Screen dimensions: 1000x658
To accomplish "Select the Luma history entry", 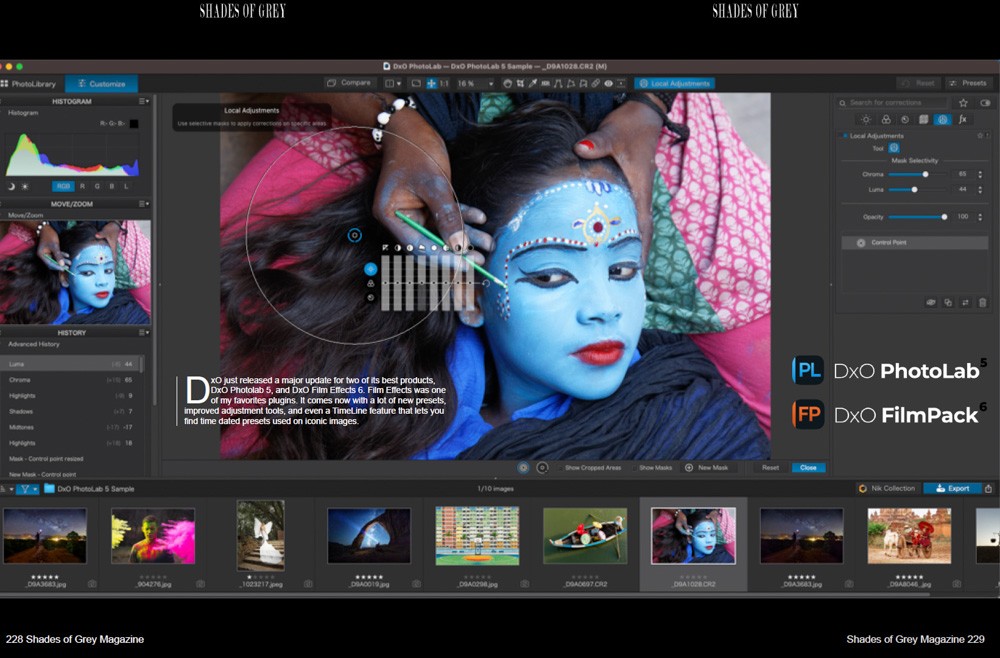I will 71,364.
